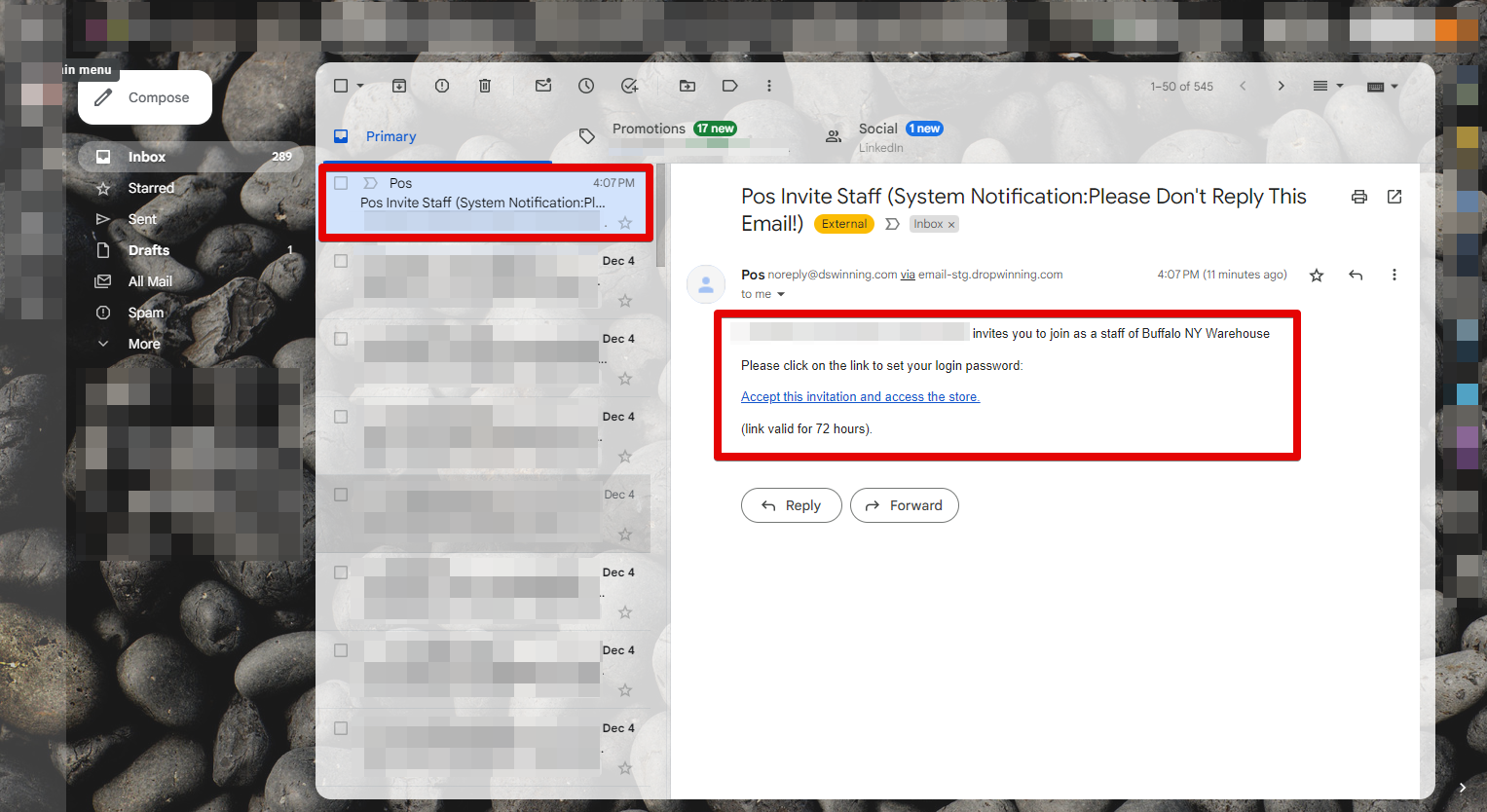Click the Add to Tasks icon
The image size is (1487, 812).
(629, 86)
